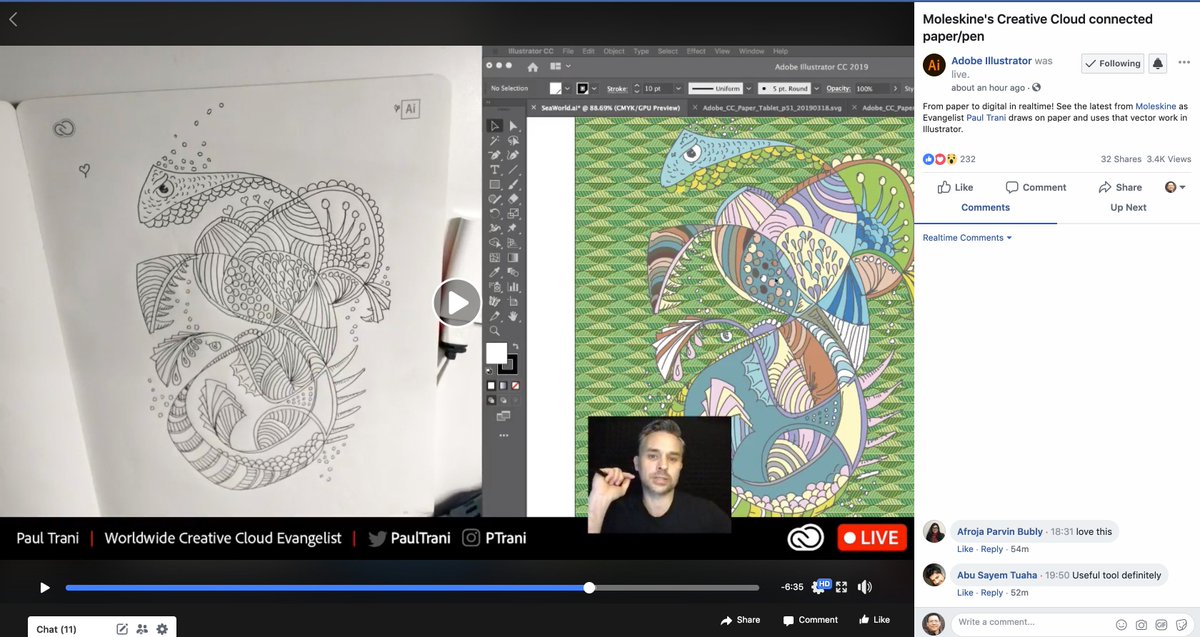Open the File menu in Illustrator
This screenshot has height=637, width=1200.
[568, 51]
